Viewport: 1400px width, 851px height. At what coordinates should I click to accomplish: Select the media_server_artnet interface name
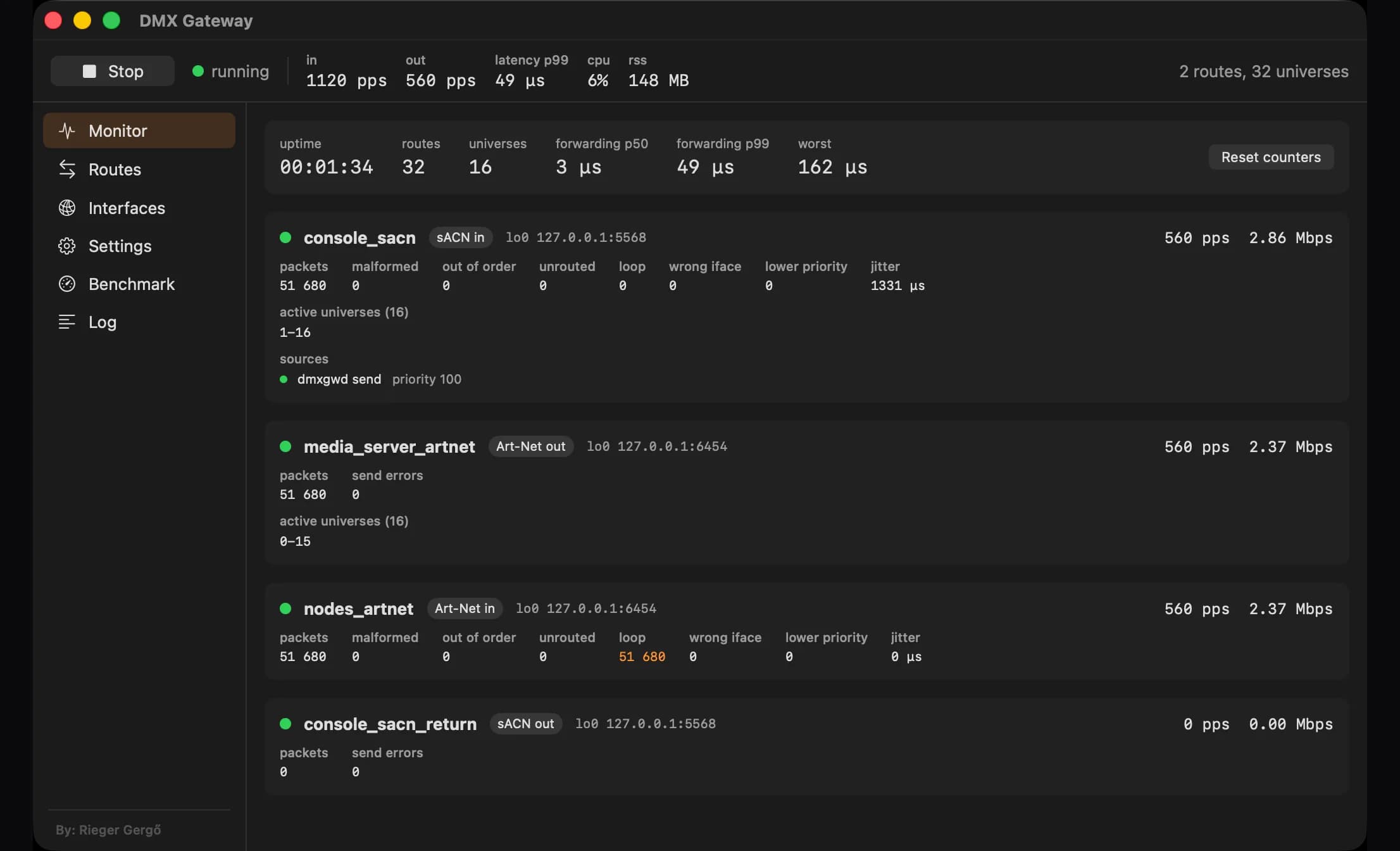[x=389, y=447]
